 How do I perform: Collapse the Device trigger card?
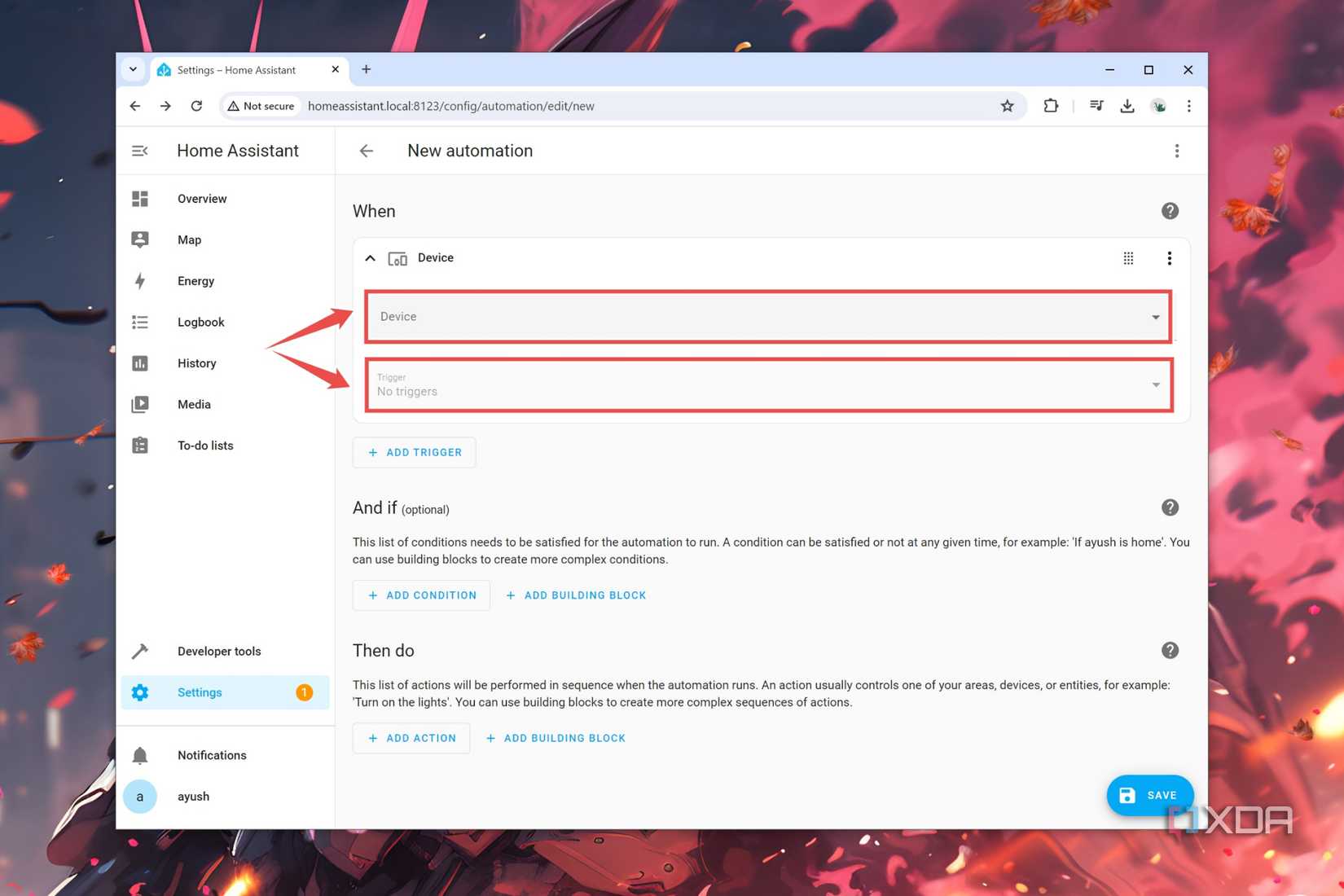370,258
